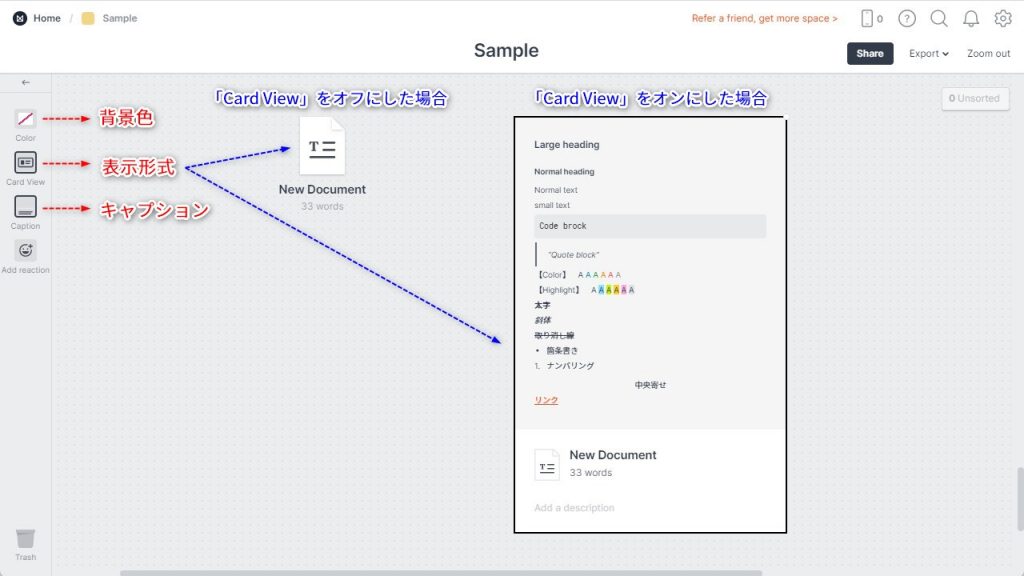
Task: Click the Code brock code block
Action: (650, 226)
